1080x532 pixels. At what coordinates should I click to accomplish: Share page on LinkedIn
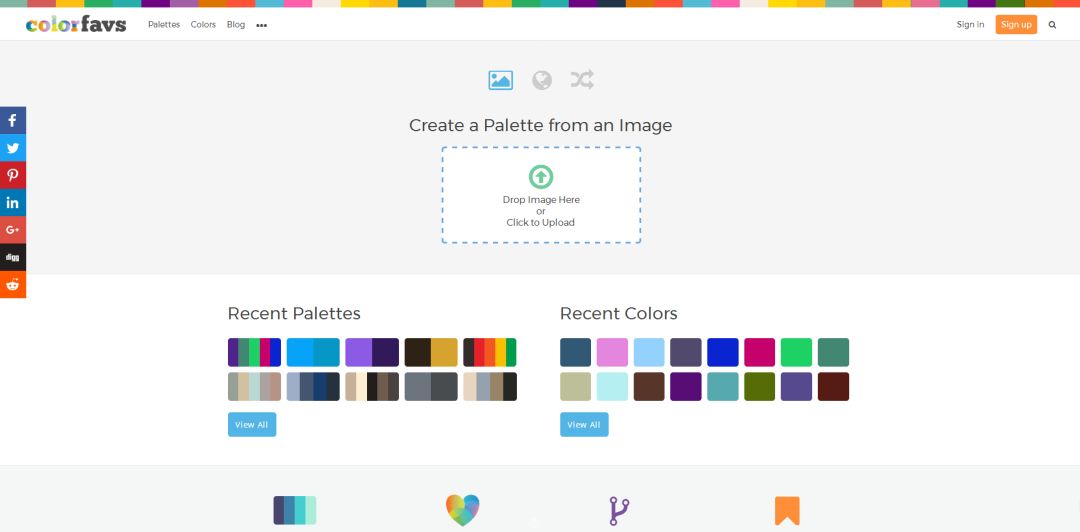tap(13, 202)
